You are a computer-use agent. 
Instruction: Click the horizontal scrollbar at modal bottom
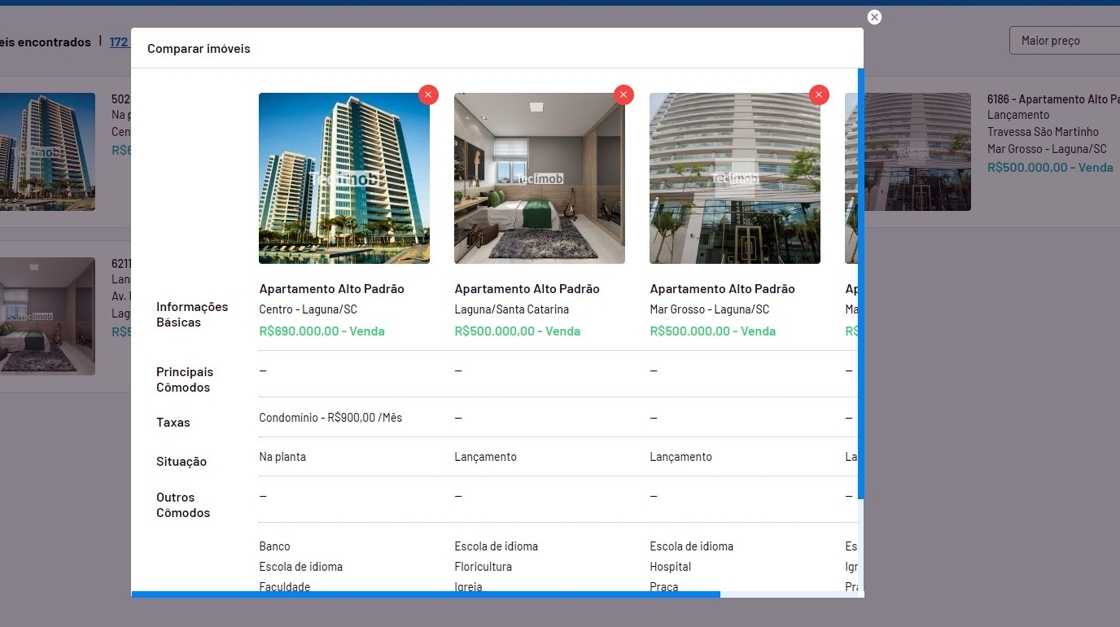point(425,594)
